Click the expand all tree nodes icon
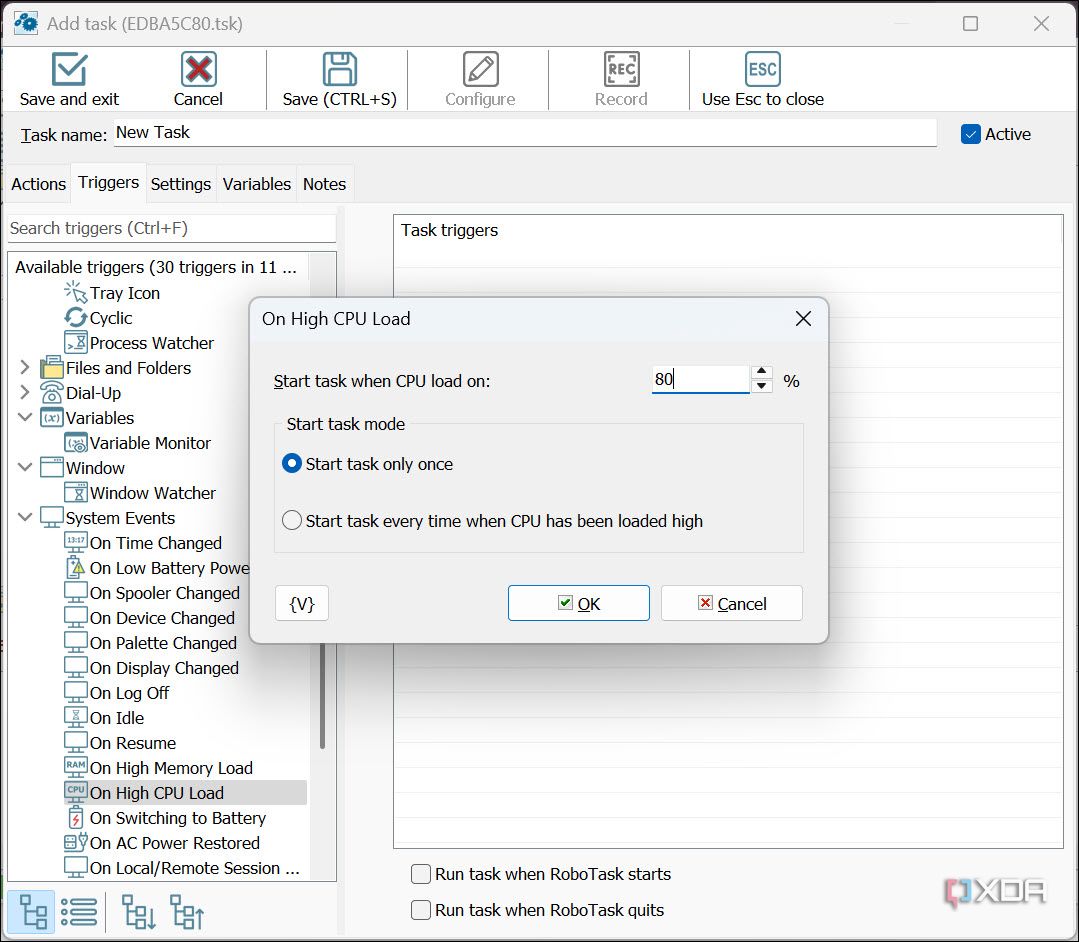 (138, 912)
